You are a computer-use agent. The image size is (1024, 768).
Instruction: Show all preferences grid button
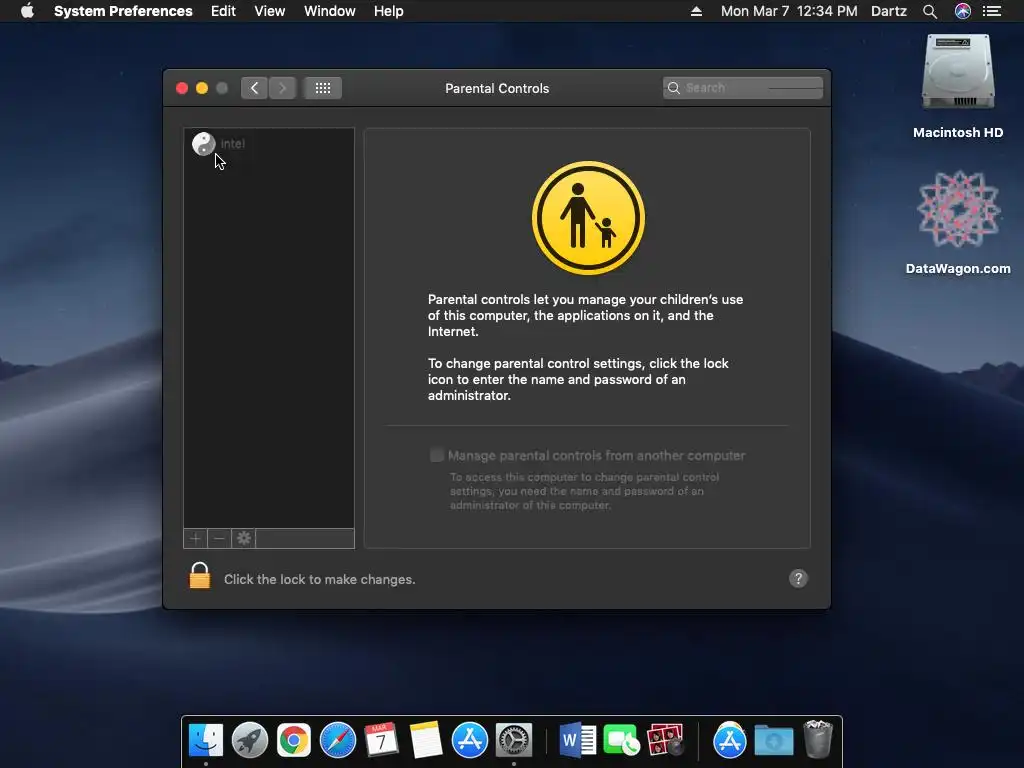point(323,88)
